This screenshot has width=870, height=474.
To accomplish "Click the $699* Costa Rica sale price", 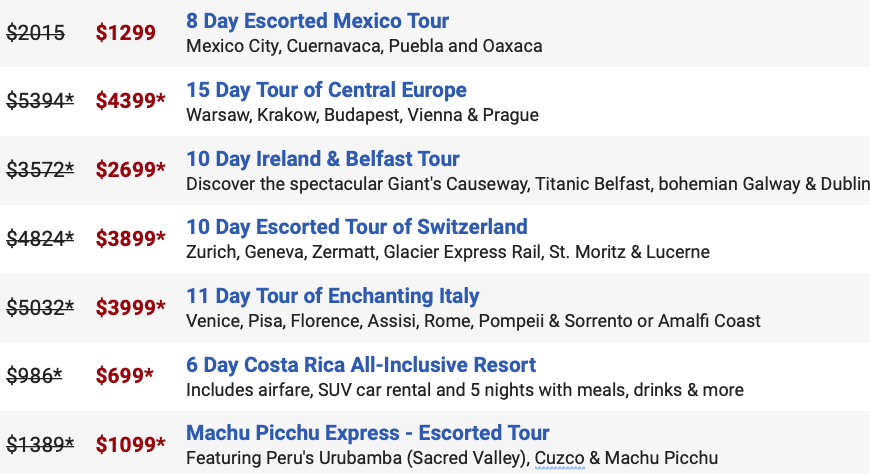I will [124, 375].
